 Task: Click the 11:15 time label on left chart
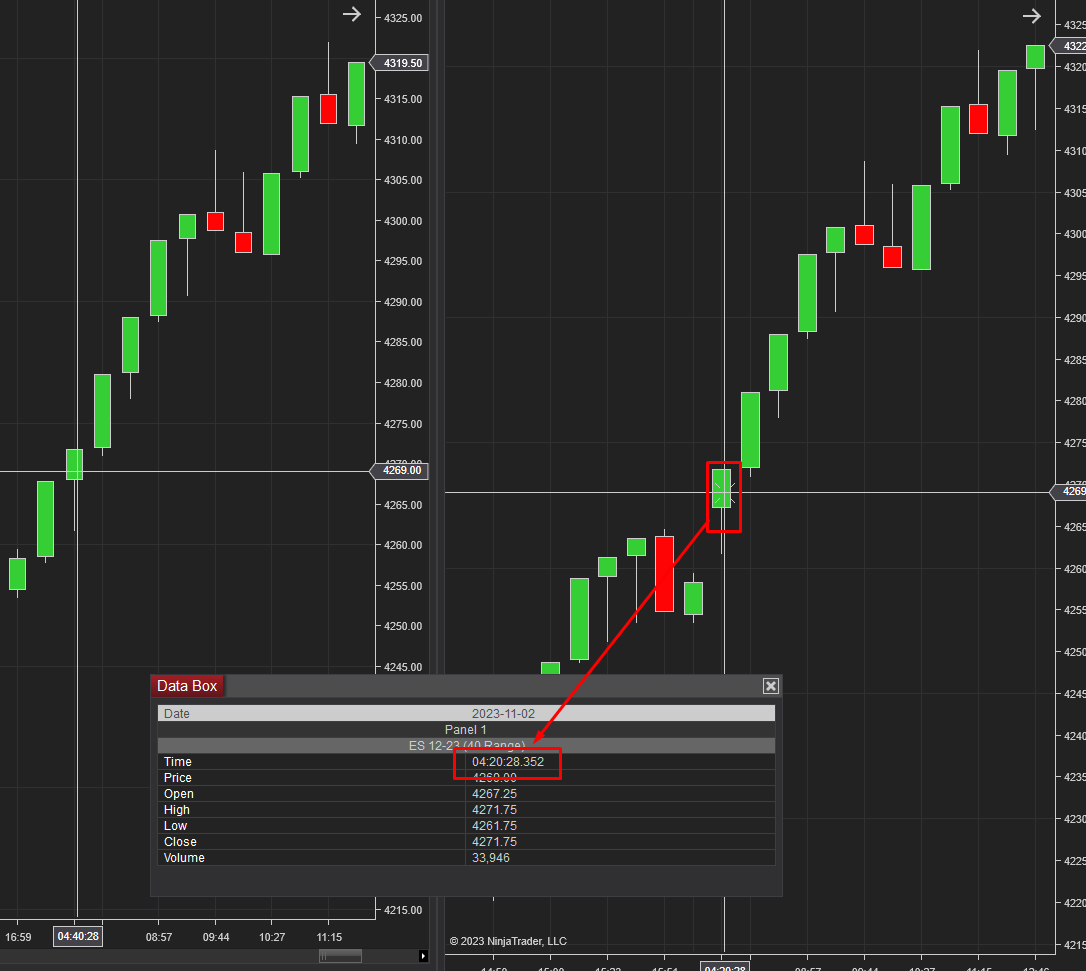pyautogui.click(x=329, y=937)
